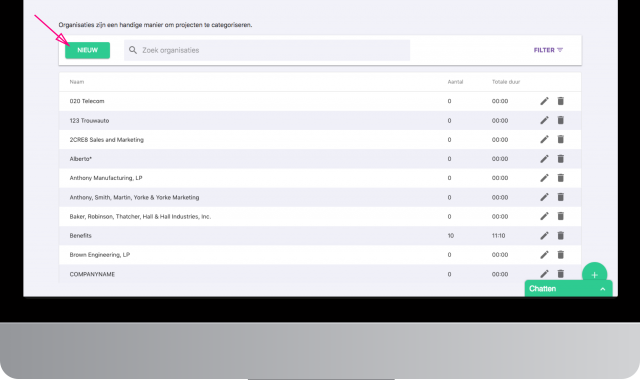Delete the Alberto* organisation

pos(561,158)
